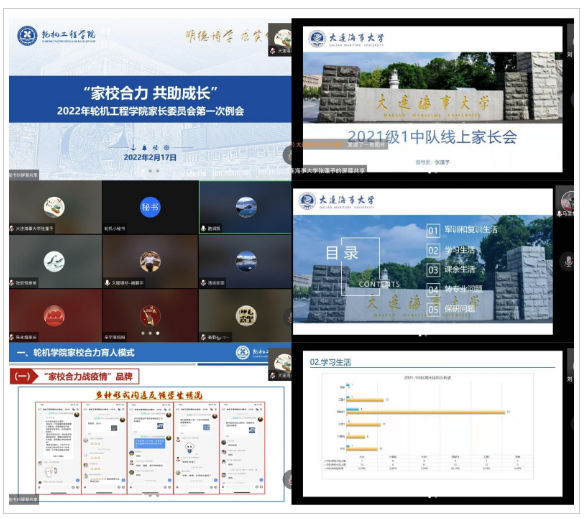Click the 04 转专业问题 contents entry
Image resolution: width=584 pixels, height=518 pixels.
(x=455, y=289)
